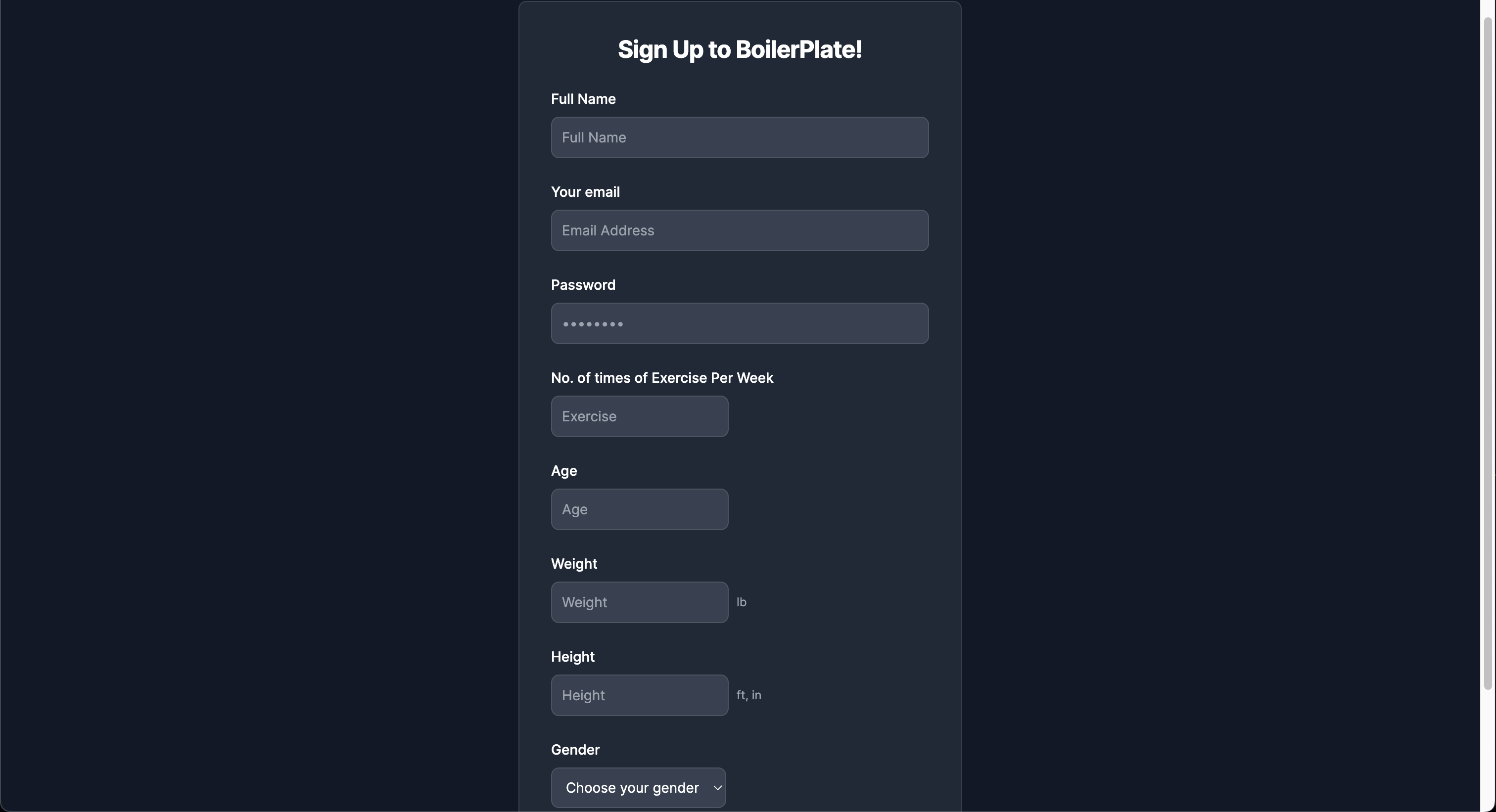Click the "Your email" label text
1496x812 pixels.
click(585, 192)
